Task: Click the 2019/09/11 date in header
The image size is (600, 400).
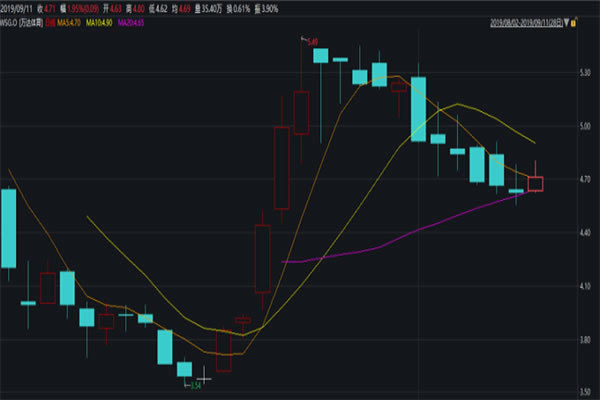Action: [x=18, y=6]
